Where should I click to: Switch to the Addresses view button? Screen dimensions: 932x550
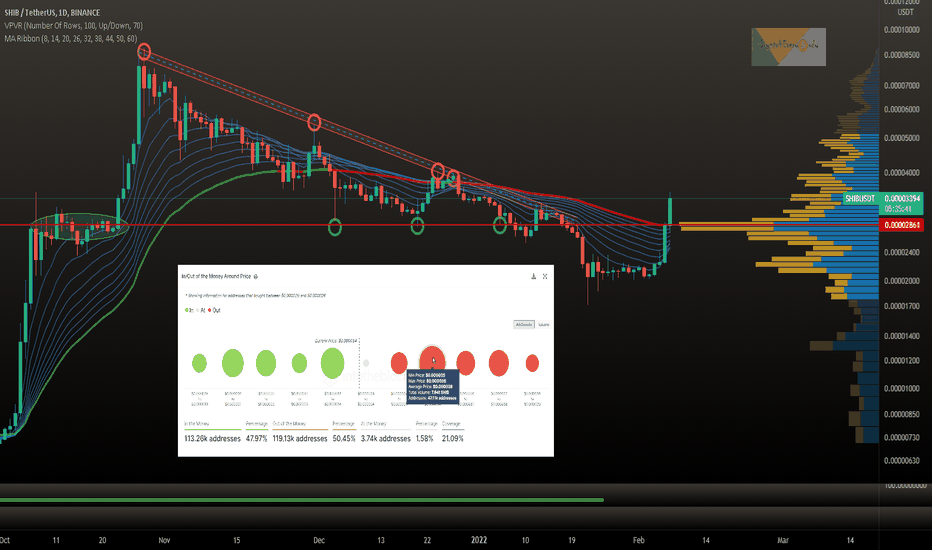coord(524,325)
